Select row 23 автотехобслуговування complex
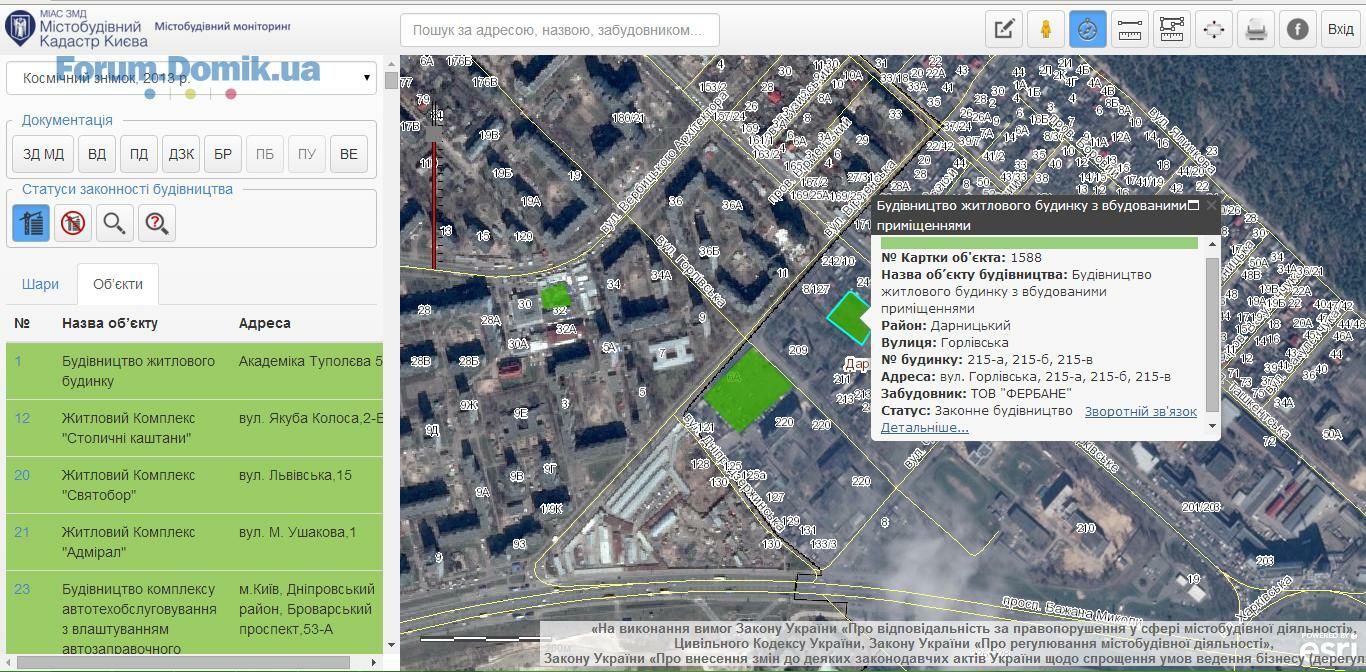Image resolution: width=1366 pixels, height=672 pixels. pos(195,613)
